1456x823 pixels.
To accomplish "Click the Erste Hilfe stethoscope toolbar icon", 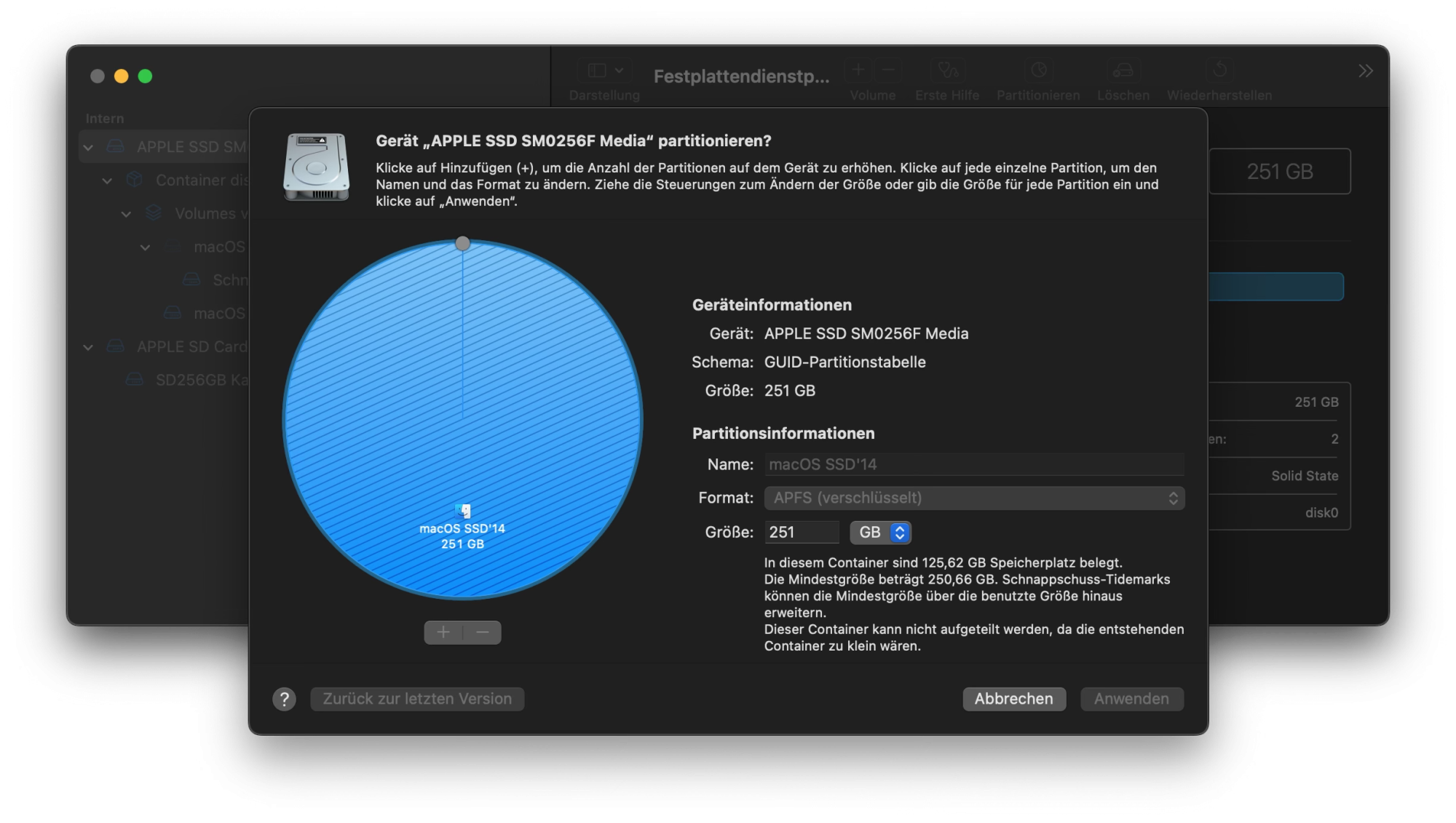I will tap(948, 70).
